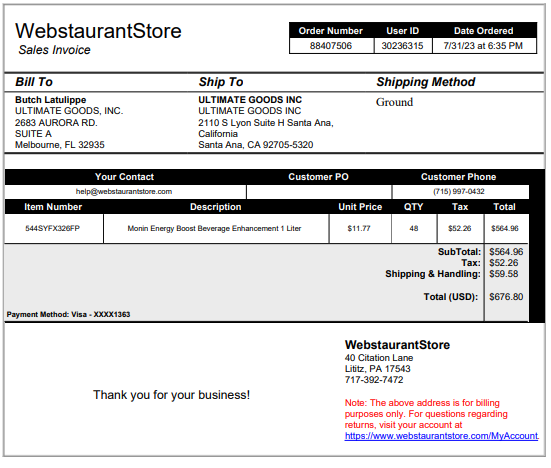Image resolution: width=551 pixels, height=468 pixels.
Task: Click the Sales Invoice subtitle
Action: point(54,50)
